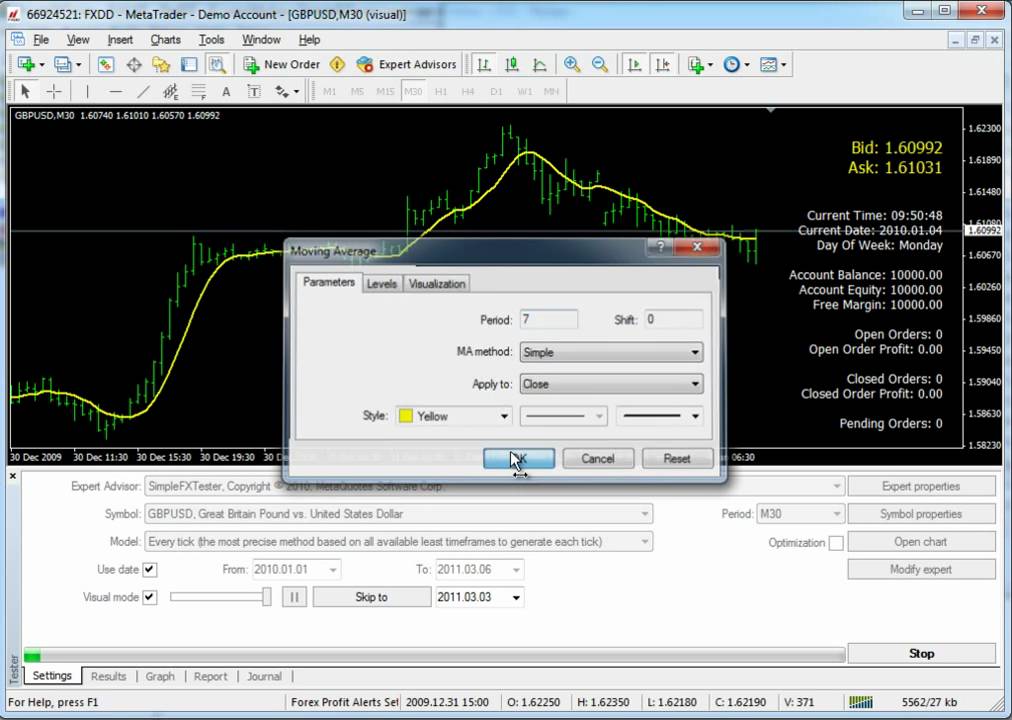Zoom out on the chart
The width and height of the screenshot is (1012, 720).
pos(600,65)
